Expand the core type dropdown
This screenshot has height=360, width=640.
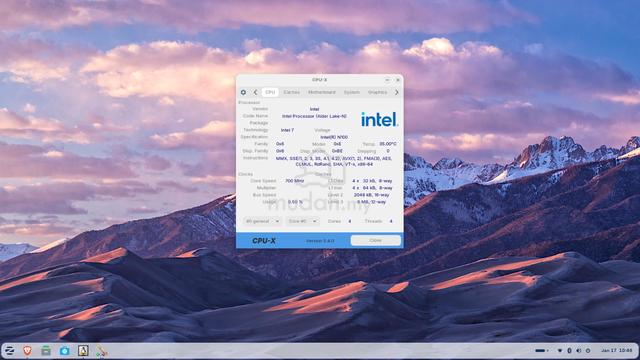coord(262,221)
